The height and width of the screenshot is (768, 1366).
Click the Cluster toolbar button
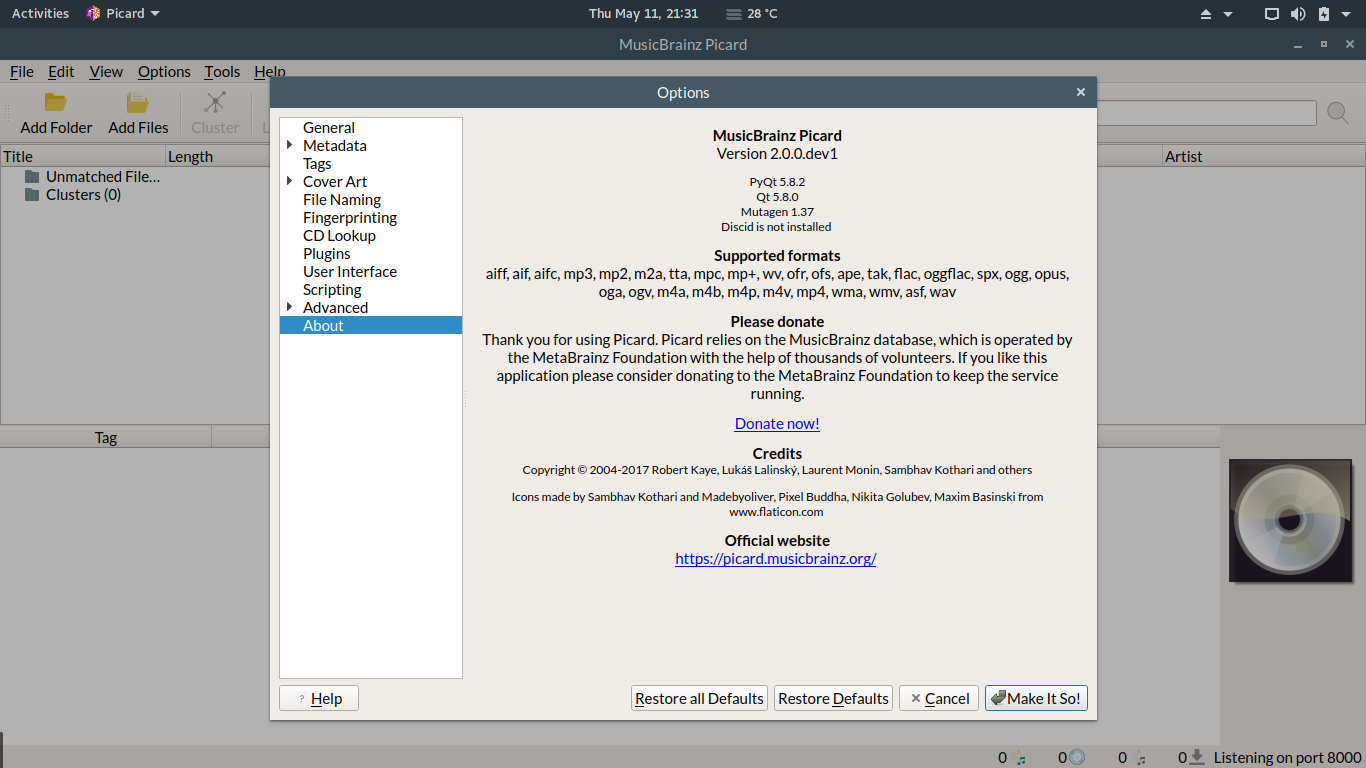[x=215, y=113]
